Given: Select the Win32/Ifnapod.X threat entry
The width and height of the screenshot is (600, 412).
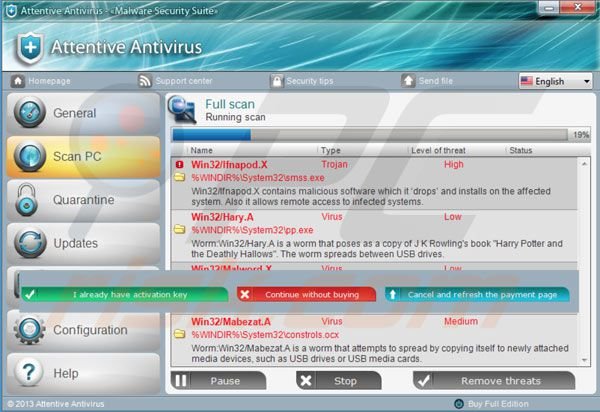Looking at the screenshot, I should [374, 183].
